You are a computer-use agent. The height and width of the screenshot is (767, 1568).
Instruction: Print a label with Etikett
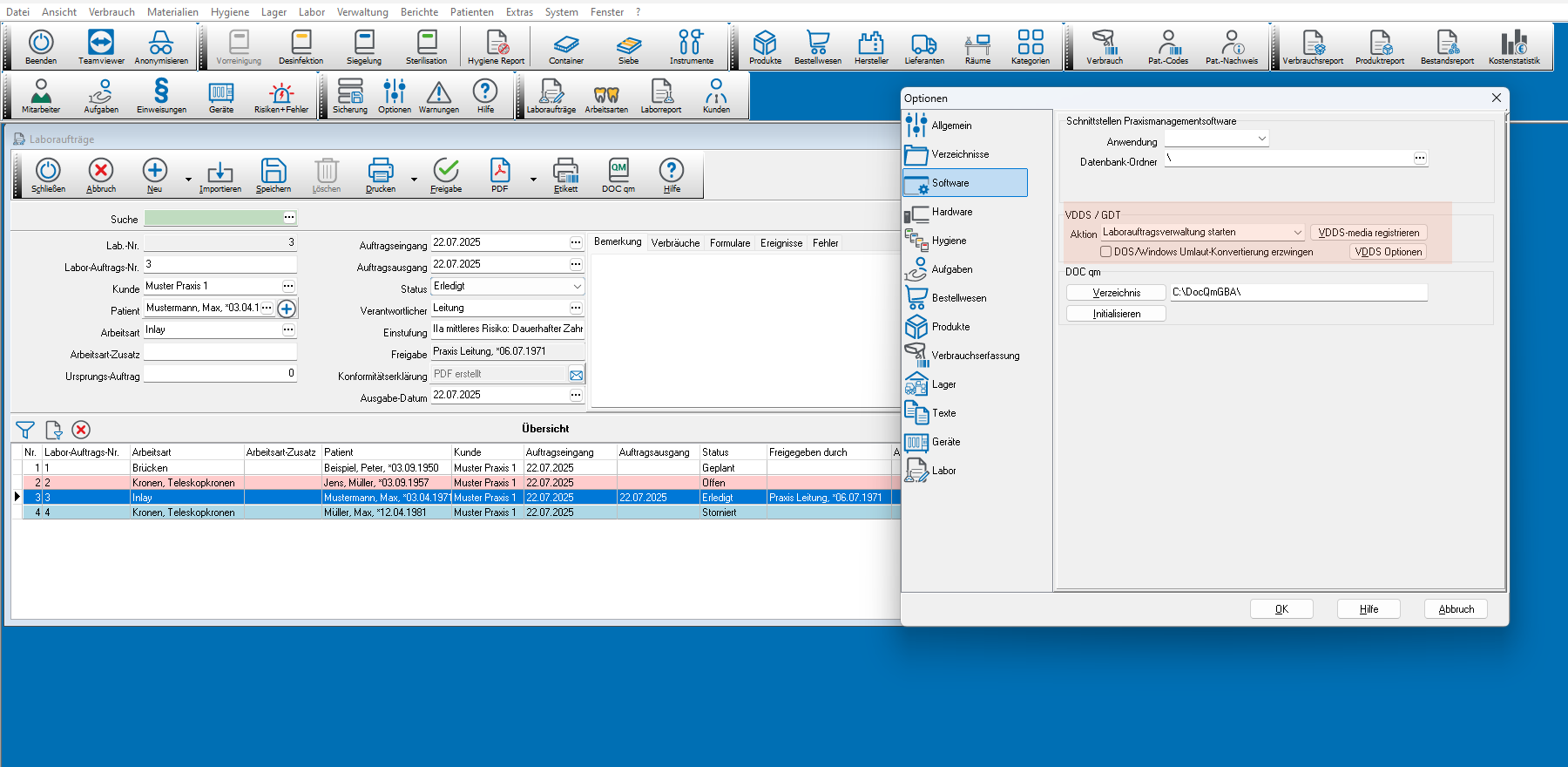[565, 174]
